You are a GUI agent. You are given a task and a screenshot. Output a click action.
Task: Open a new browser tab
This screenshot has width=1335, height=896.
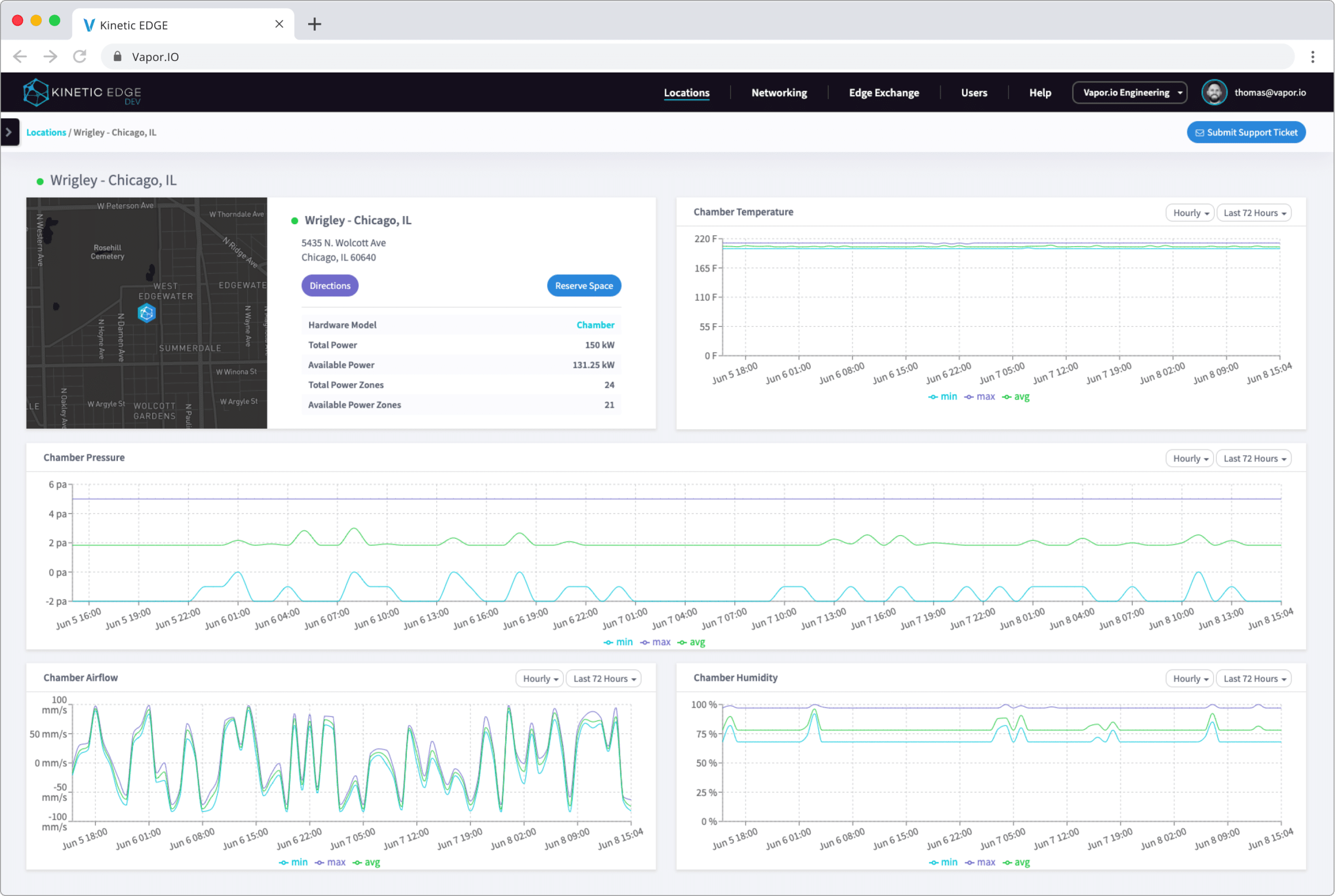click(314, 24)
